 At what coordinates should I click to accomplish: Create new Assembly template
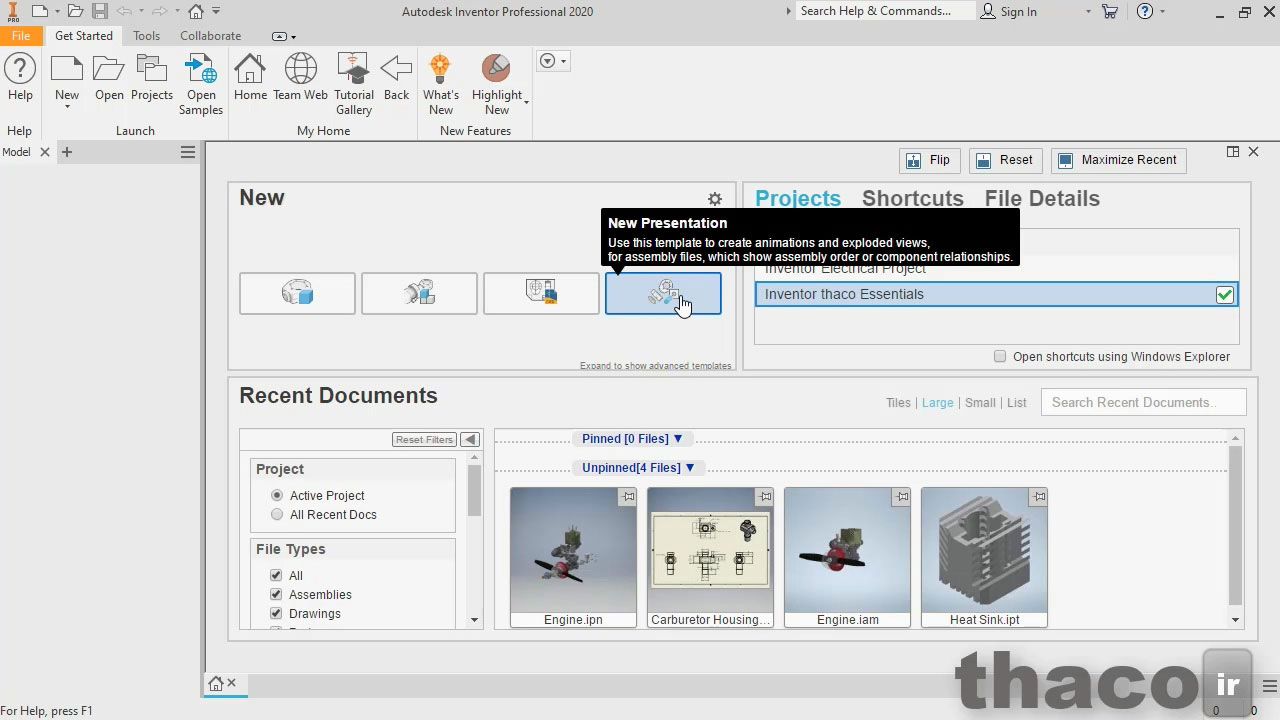[x=419, y=294]
